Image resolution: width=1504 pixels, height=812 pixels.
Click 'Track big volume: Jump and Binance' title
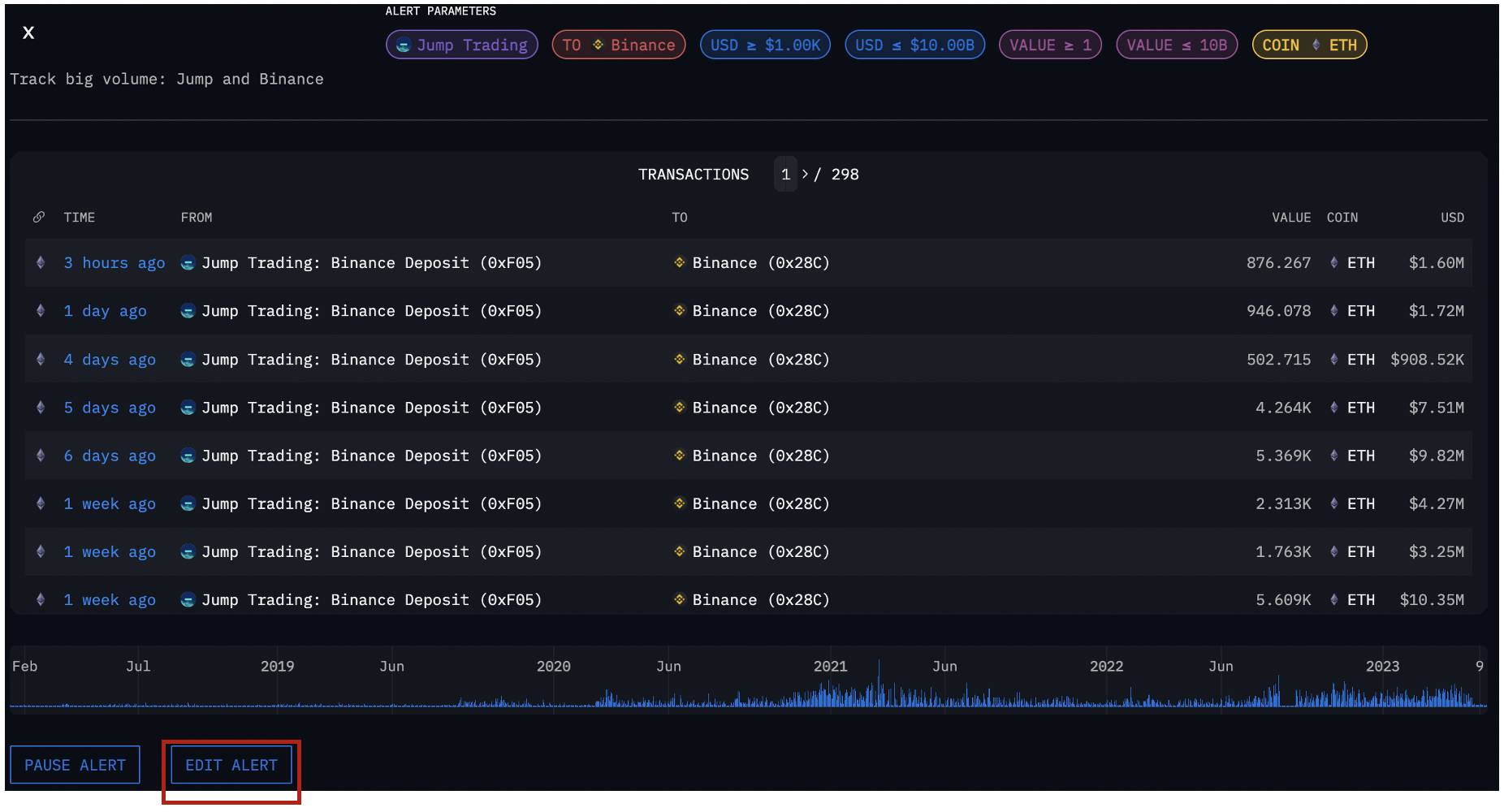point(166,80)
